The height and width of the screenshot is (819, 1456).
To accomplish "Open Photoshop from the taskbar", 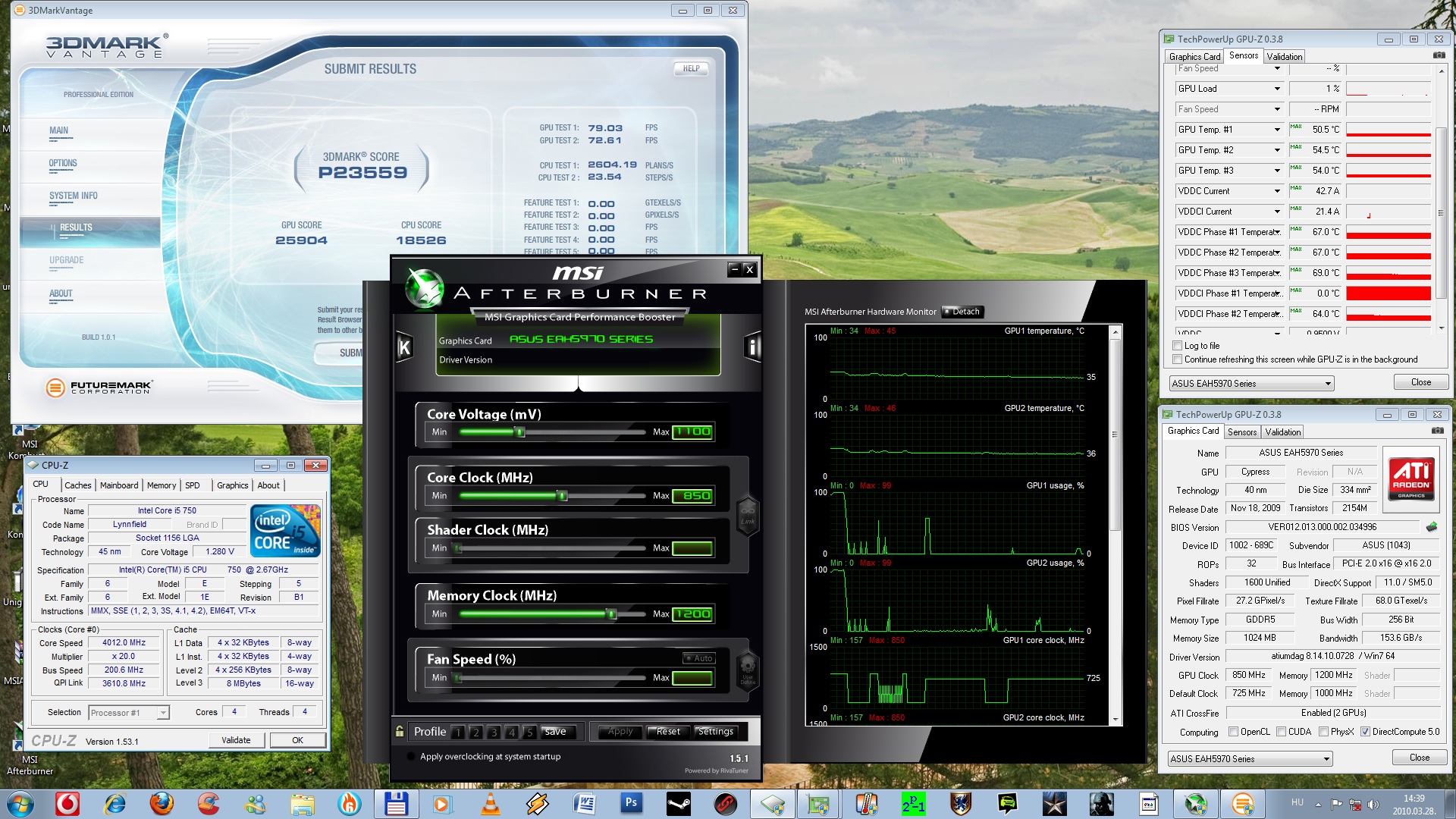I will click(x=631, y=803).
